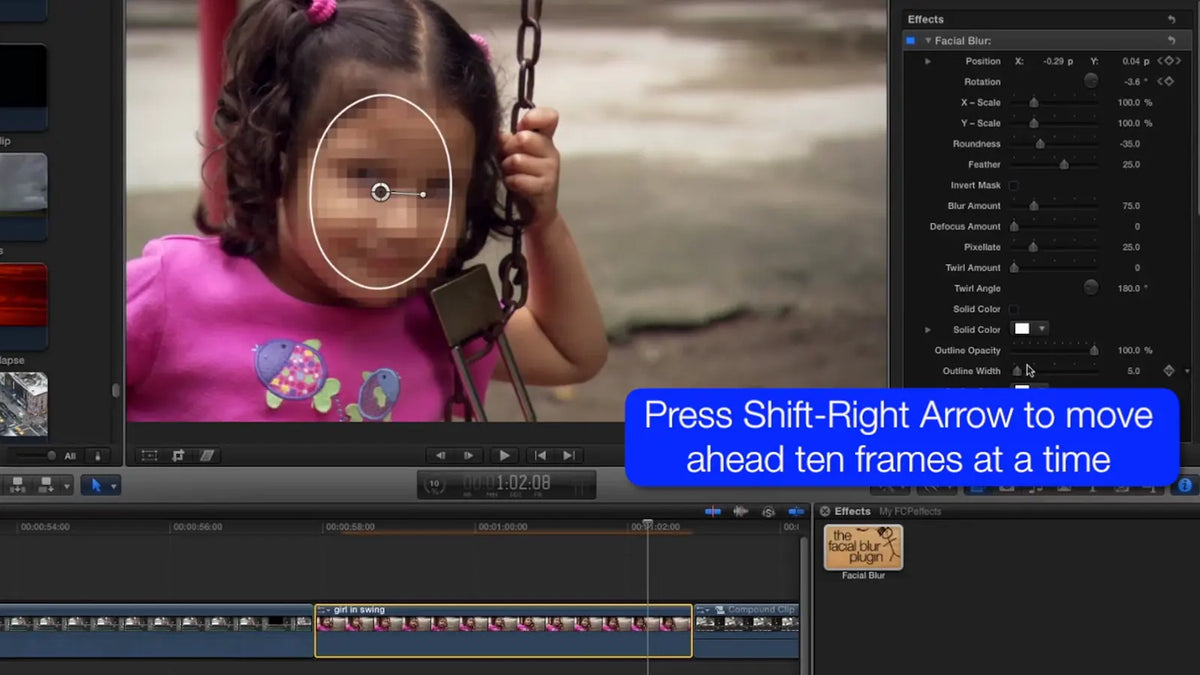Open the Outline Width keyframe options arrow
The image size is (1200, 675).
[1187, 371]
